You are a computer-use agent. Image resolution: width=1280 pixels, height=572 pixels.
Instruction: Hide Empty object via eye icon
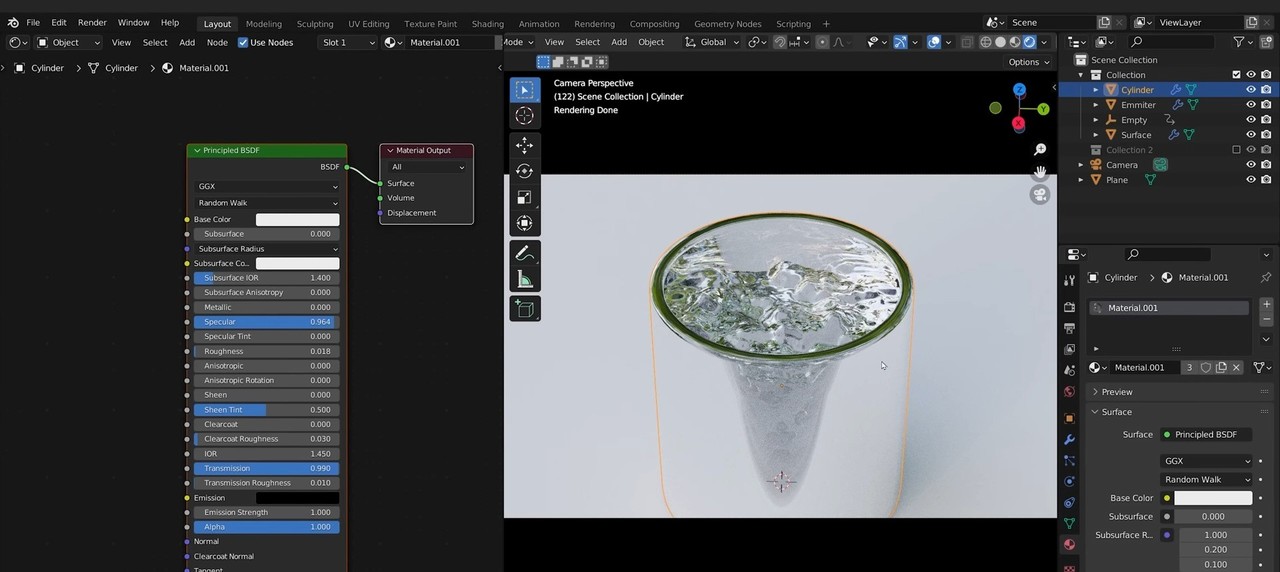(1250, 120)
